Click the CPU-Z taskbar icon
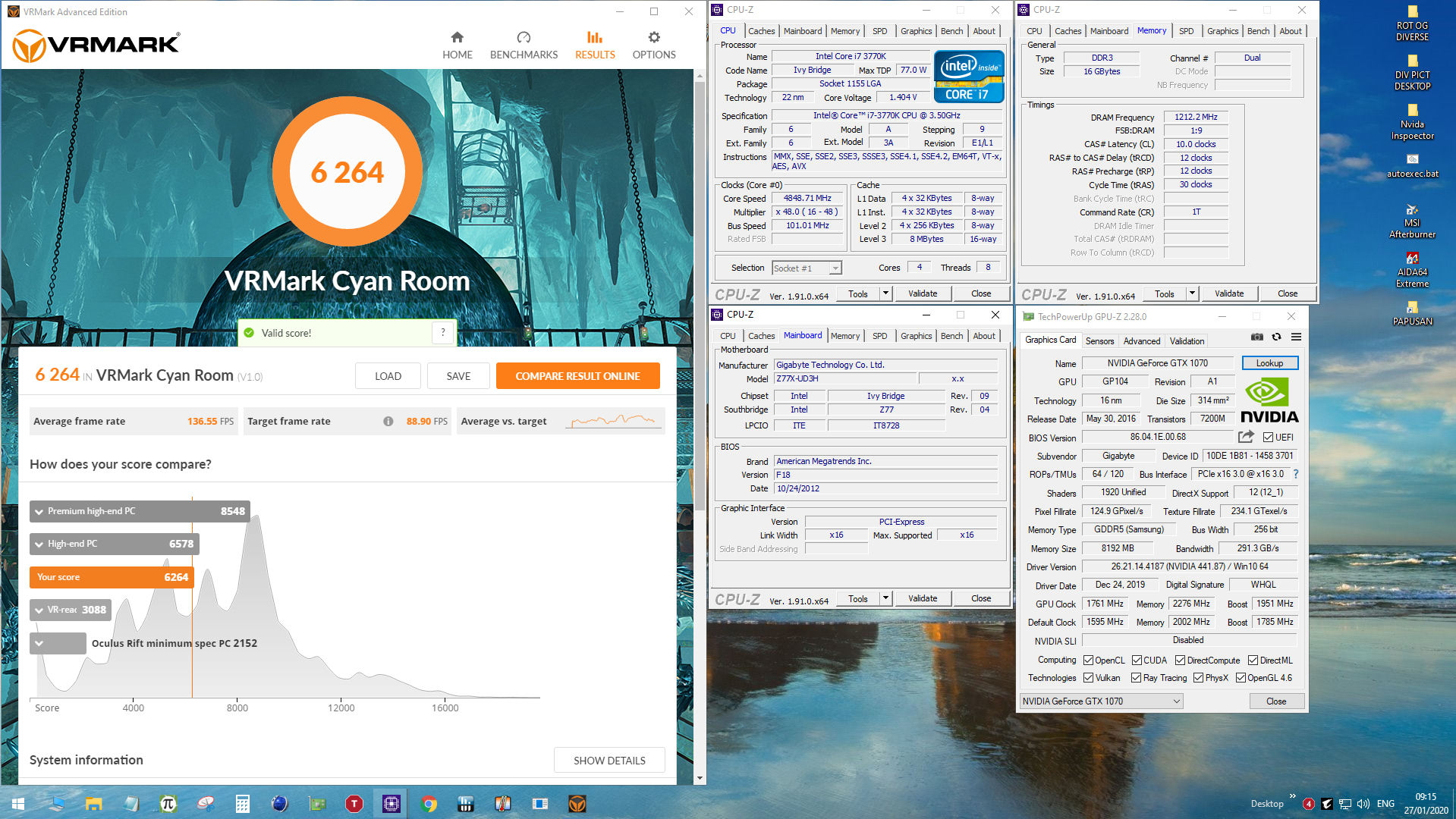Screen dimensions: 1456x819 392,804
